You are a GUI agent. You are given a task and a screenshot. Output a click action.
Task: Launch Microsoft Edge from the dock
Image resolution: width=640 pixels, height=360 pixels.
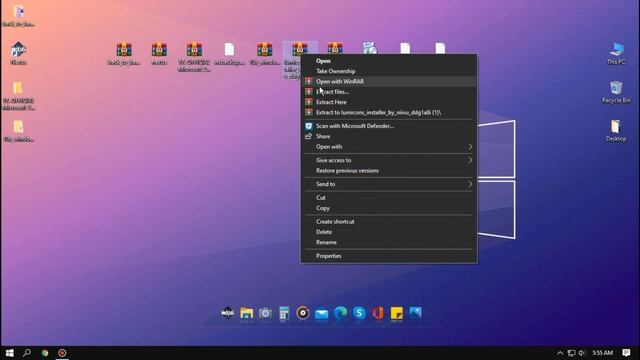coord(340,313)
